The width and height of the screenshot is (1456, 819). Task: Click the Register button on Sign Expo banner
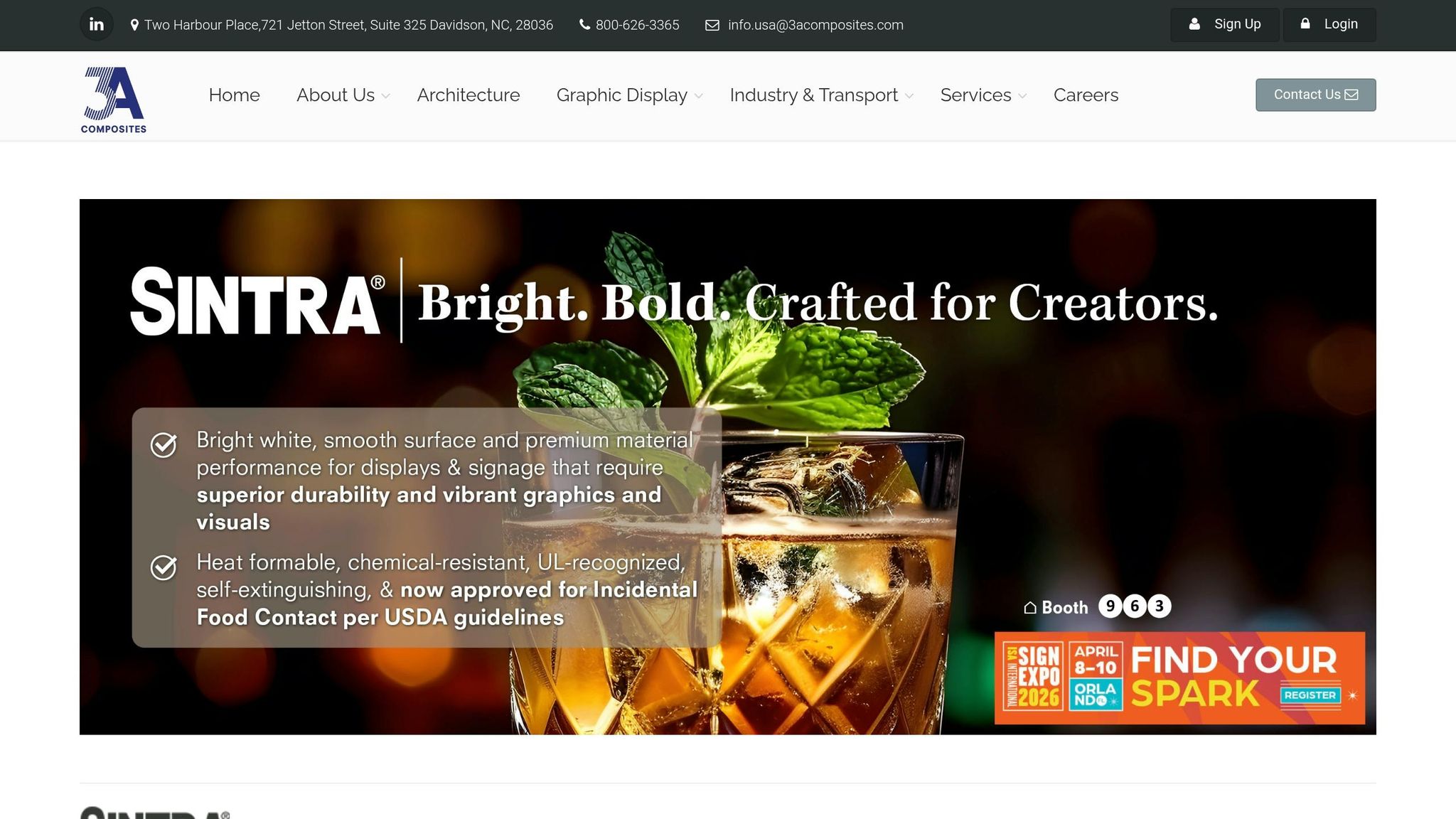1310,695
